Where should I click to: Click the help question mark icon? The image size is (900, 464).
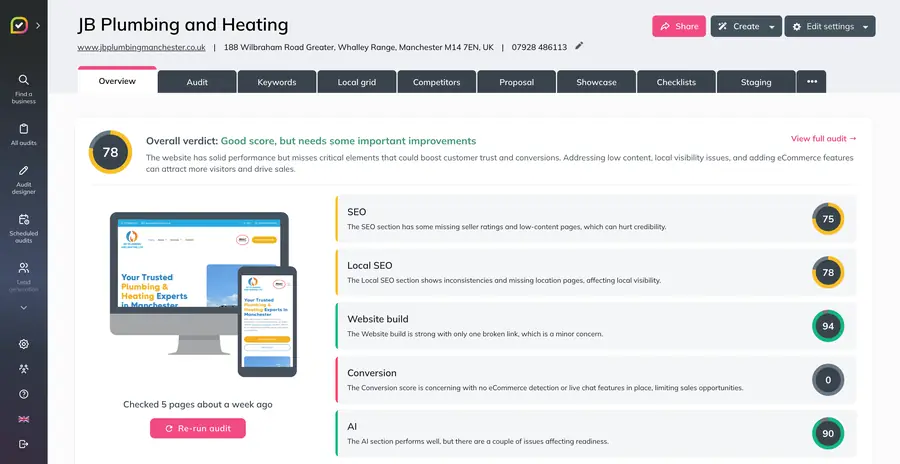[24, 395]
